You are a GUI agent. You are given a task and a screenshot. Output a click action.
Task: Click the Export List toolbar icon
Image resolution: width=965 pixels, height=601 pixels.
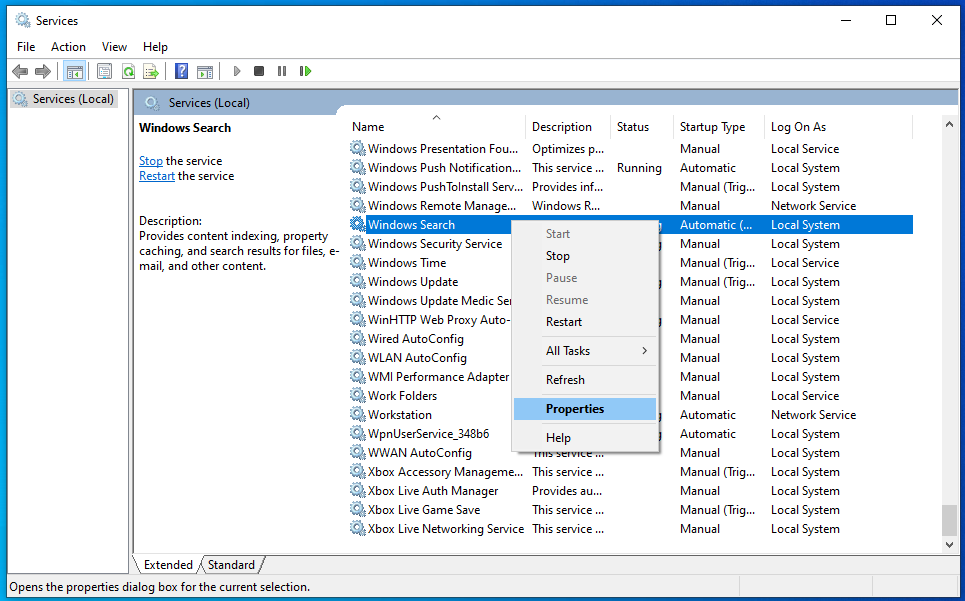[151, 71]
